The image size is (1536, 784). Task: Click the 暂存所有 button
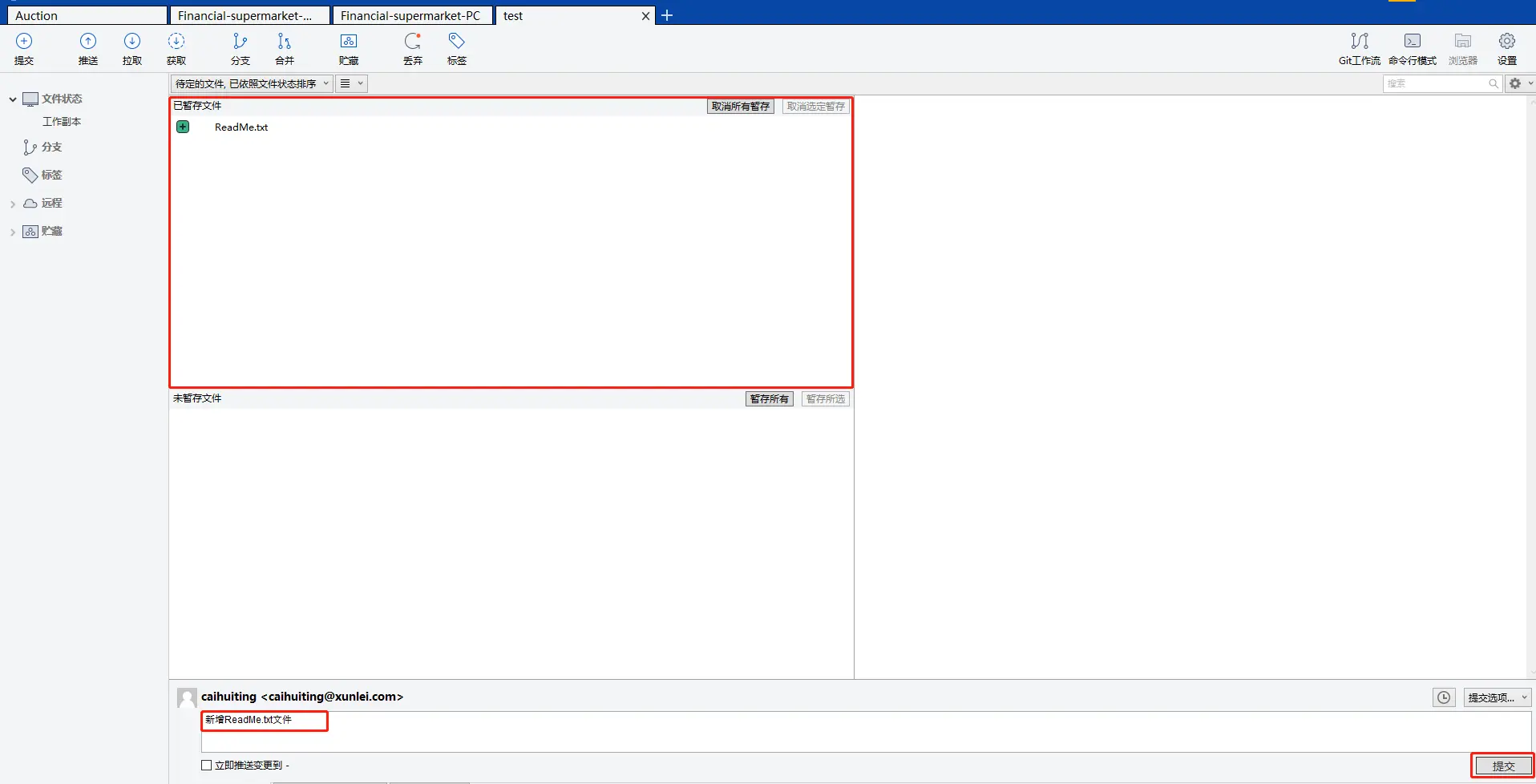[770, 398]
